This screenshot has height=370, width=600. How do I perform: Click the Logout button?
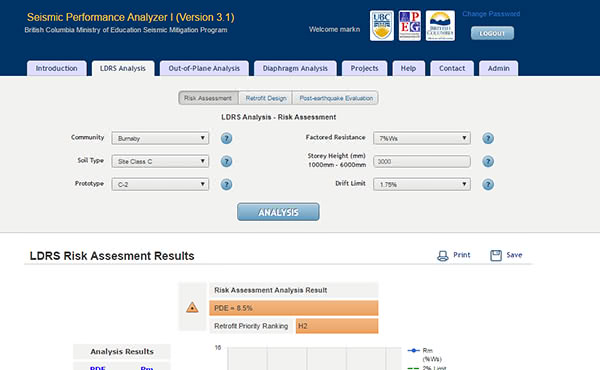[492, 33]
